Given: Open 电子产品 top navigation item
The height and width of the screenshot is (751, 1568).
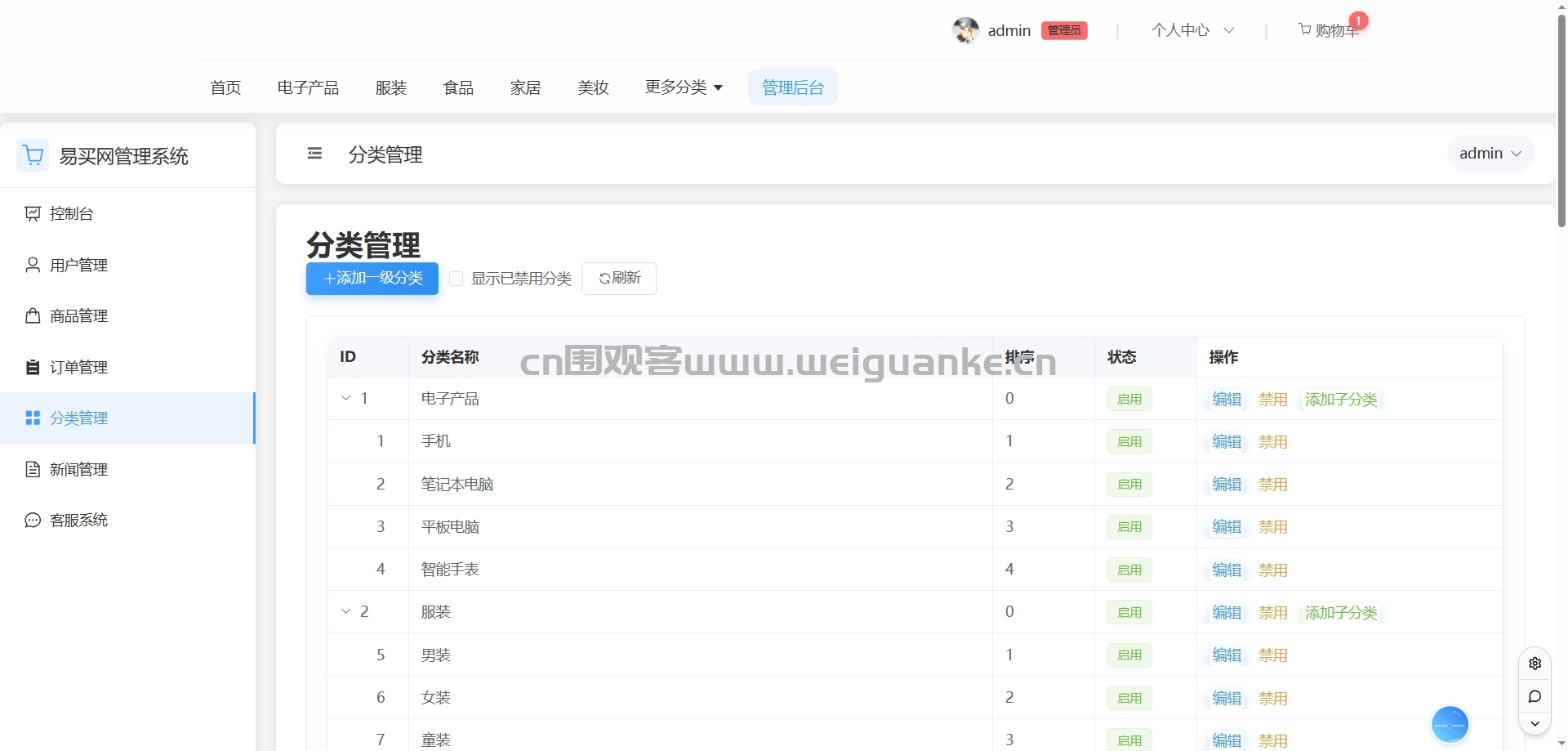Looking at the screenshot, I should coord(308,87).
